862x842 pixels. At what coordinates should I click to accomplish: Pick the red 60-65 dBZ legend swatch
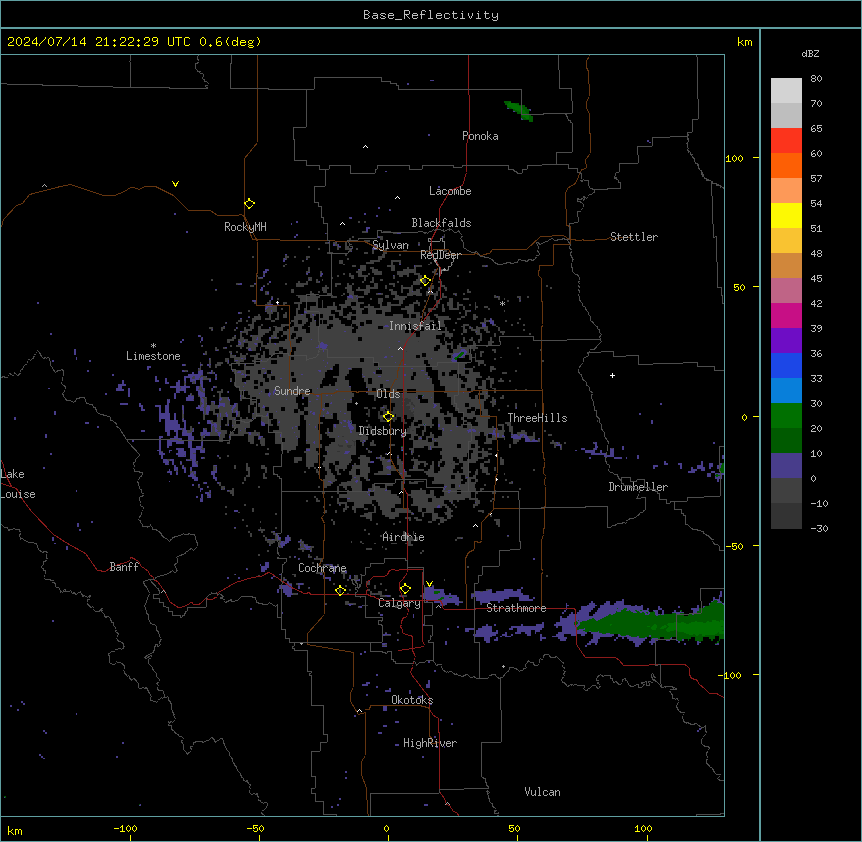click(x=786, y=140)
